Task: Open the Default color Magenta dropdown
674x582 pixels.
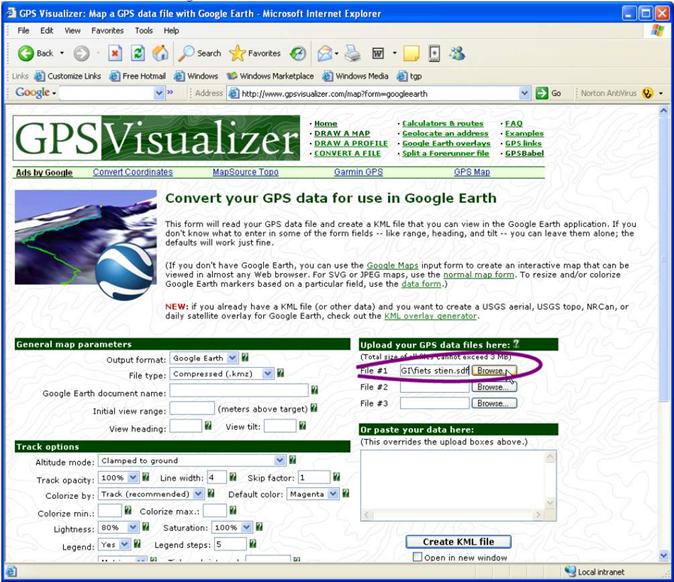Action: [313, 494]
